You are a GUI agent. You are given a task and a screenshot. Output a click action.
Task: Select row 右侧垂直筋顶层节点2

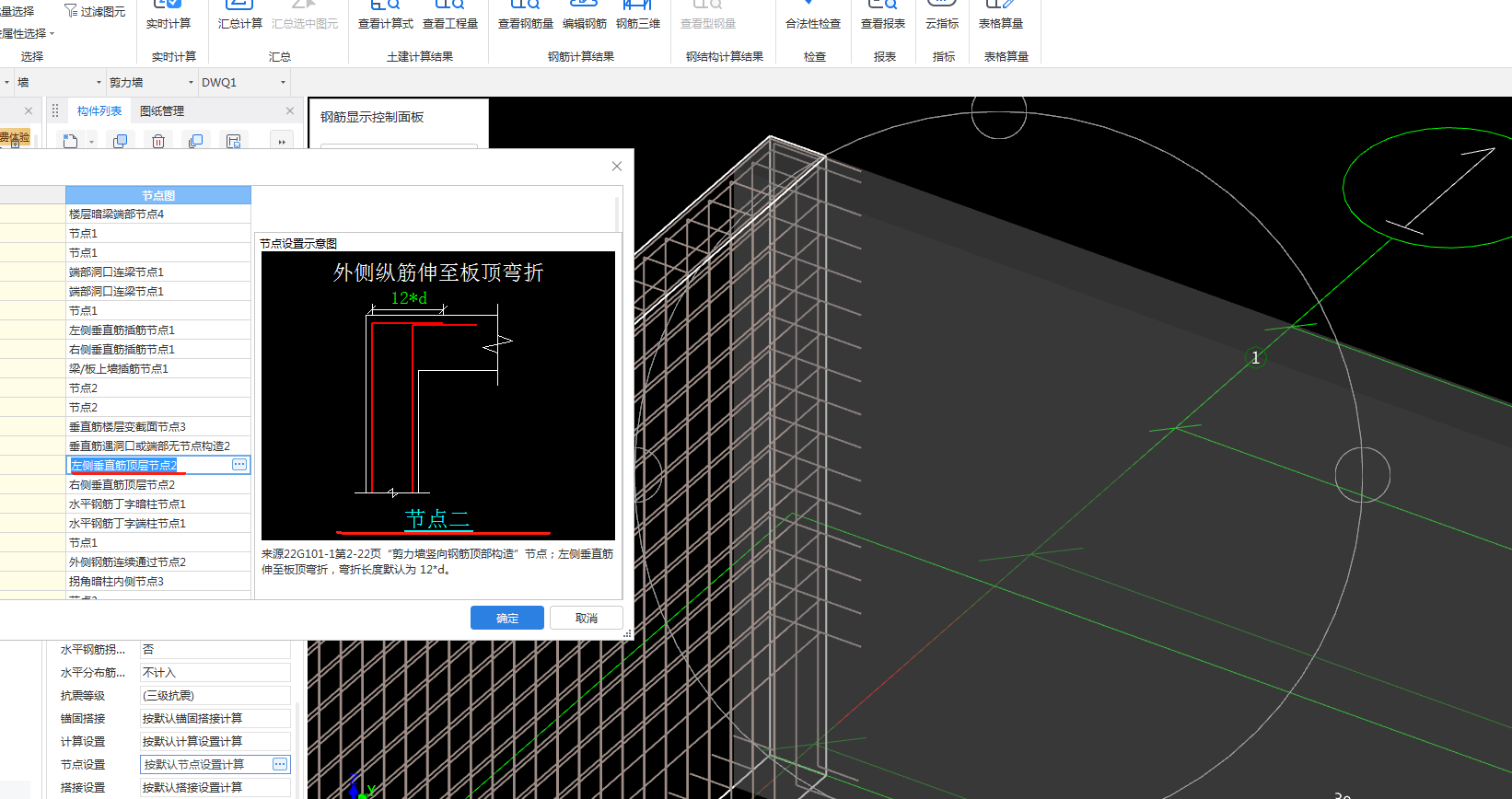[x=158, y=484]
